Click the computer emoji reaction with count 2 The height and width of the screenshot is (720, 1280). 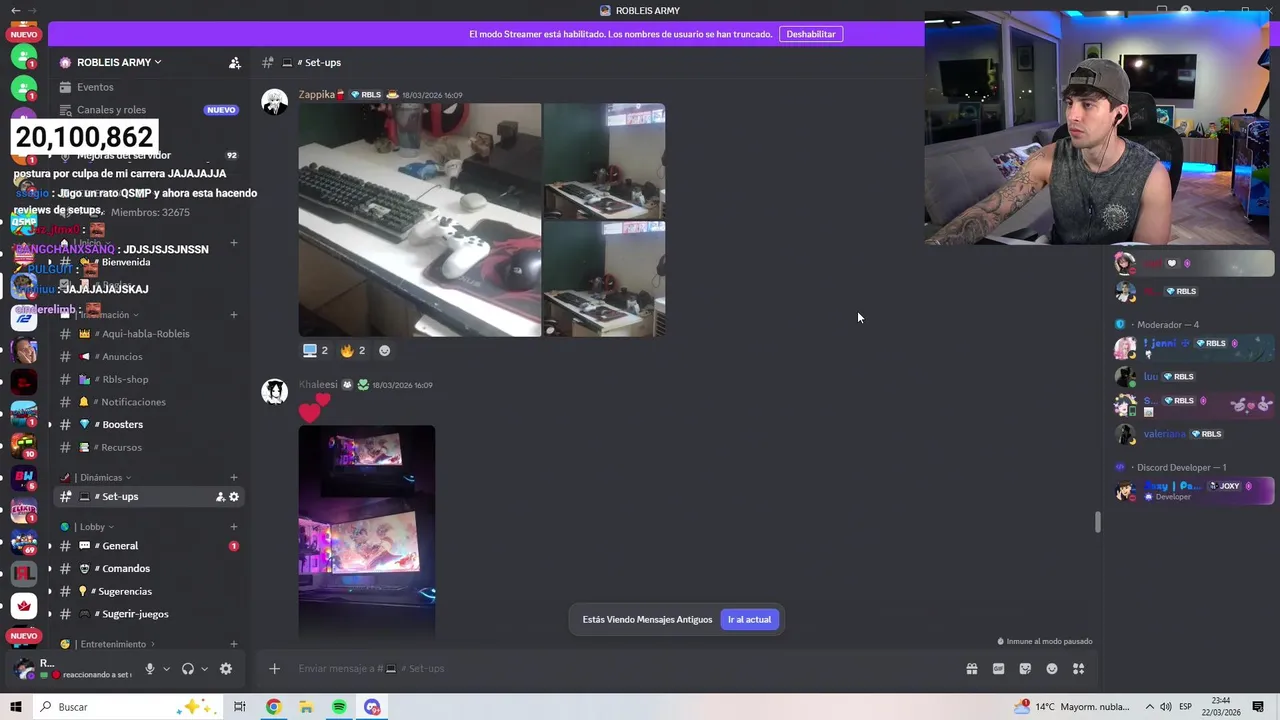click(315, 351)
